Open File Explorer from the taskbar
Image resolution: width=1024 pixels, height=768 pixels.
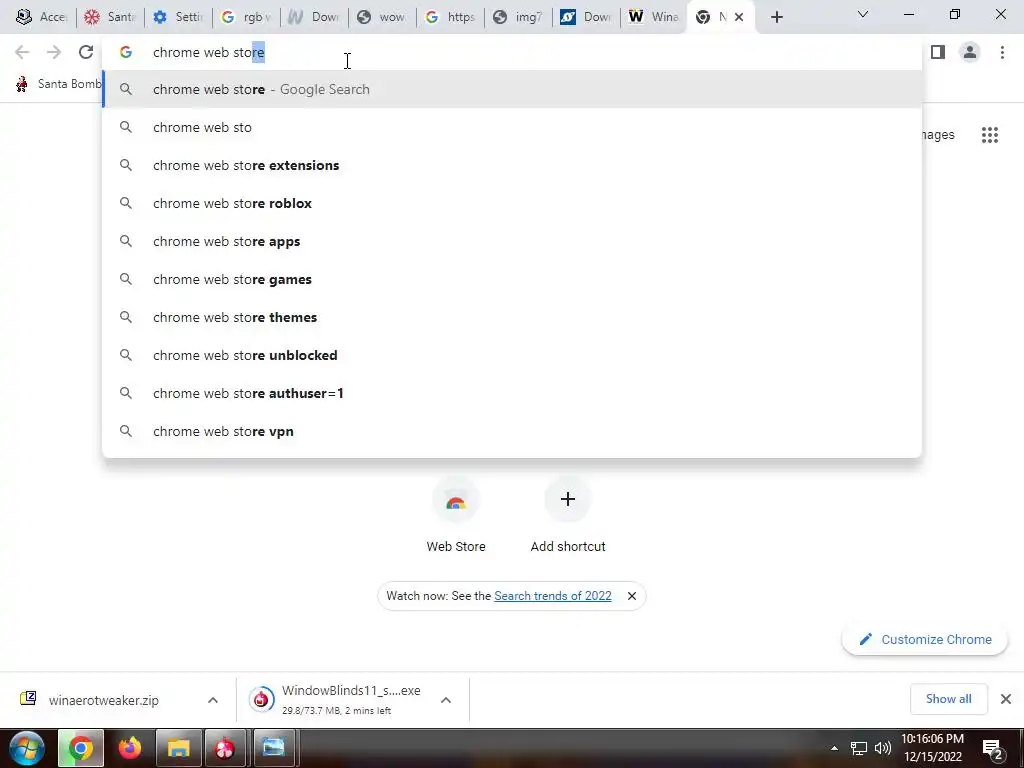[178, 748]
